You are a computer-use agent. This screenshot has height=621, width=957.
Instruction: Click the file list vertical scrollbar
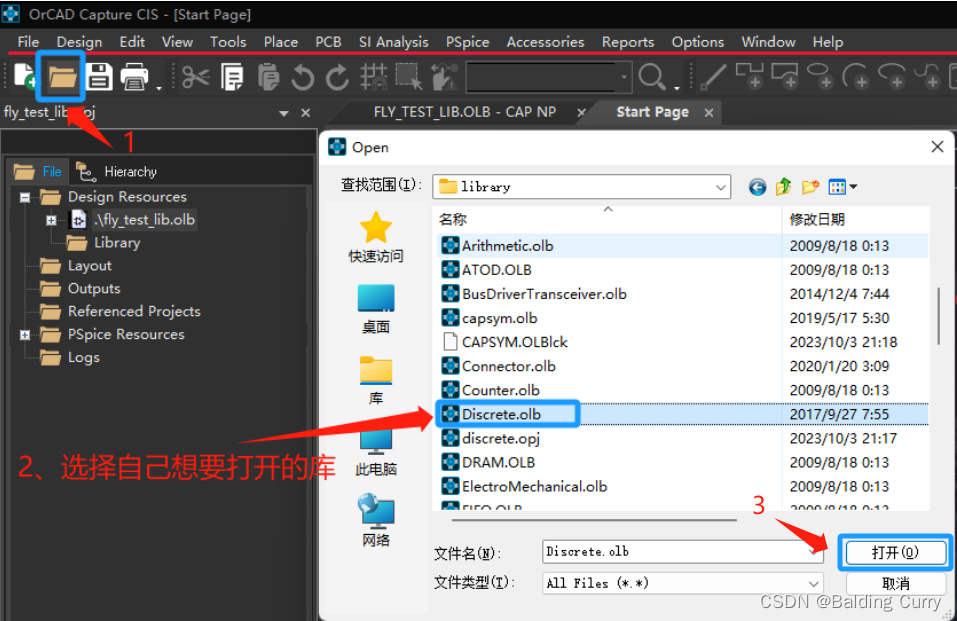pyautogui.click(x=938, y=315)
